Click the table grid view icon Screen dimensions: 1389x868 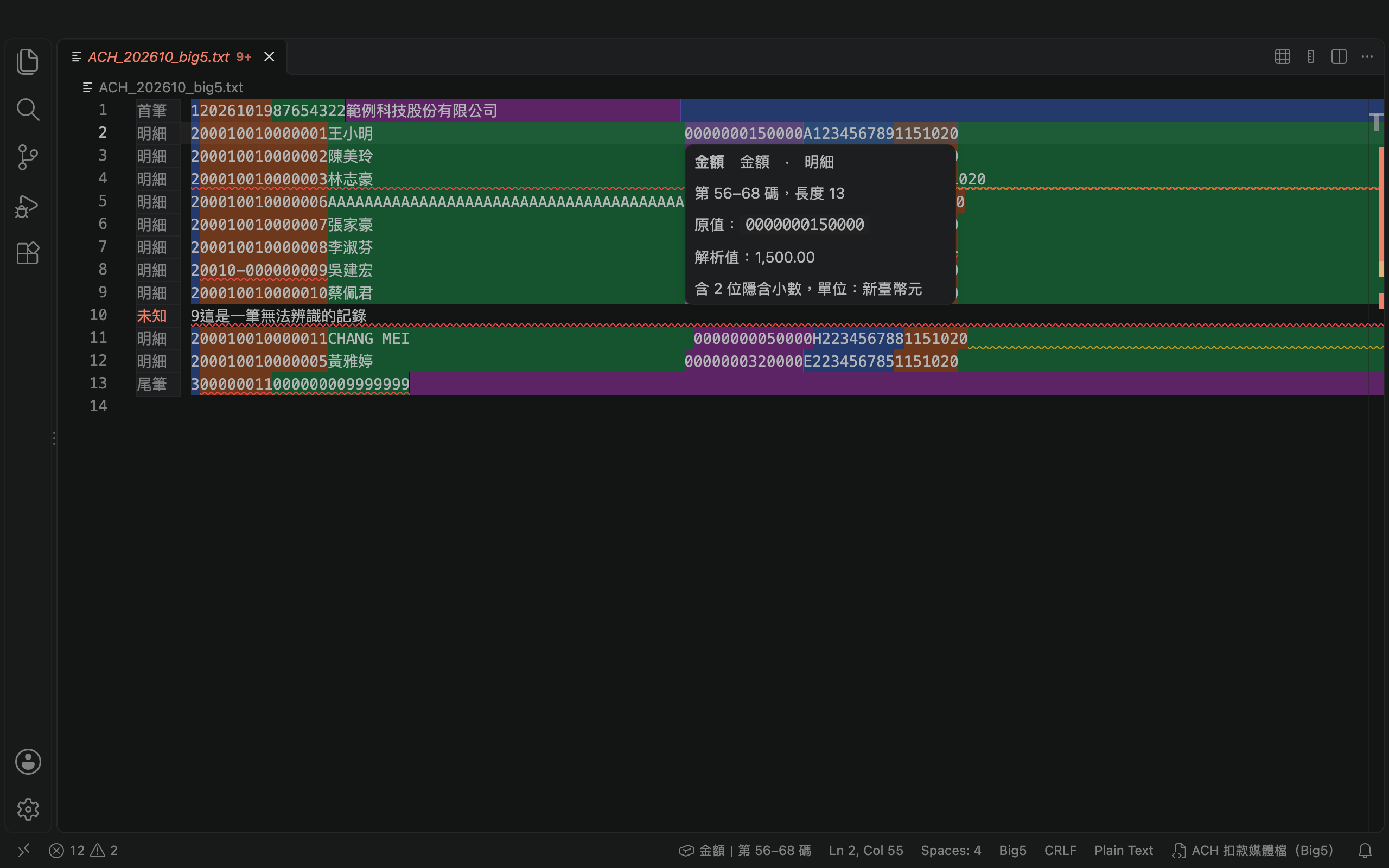pos(1282,56)
